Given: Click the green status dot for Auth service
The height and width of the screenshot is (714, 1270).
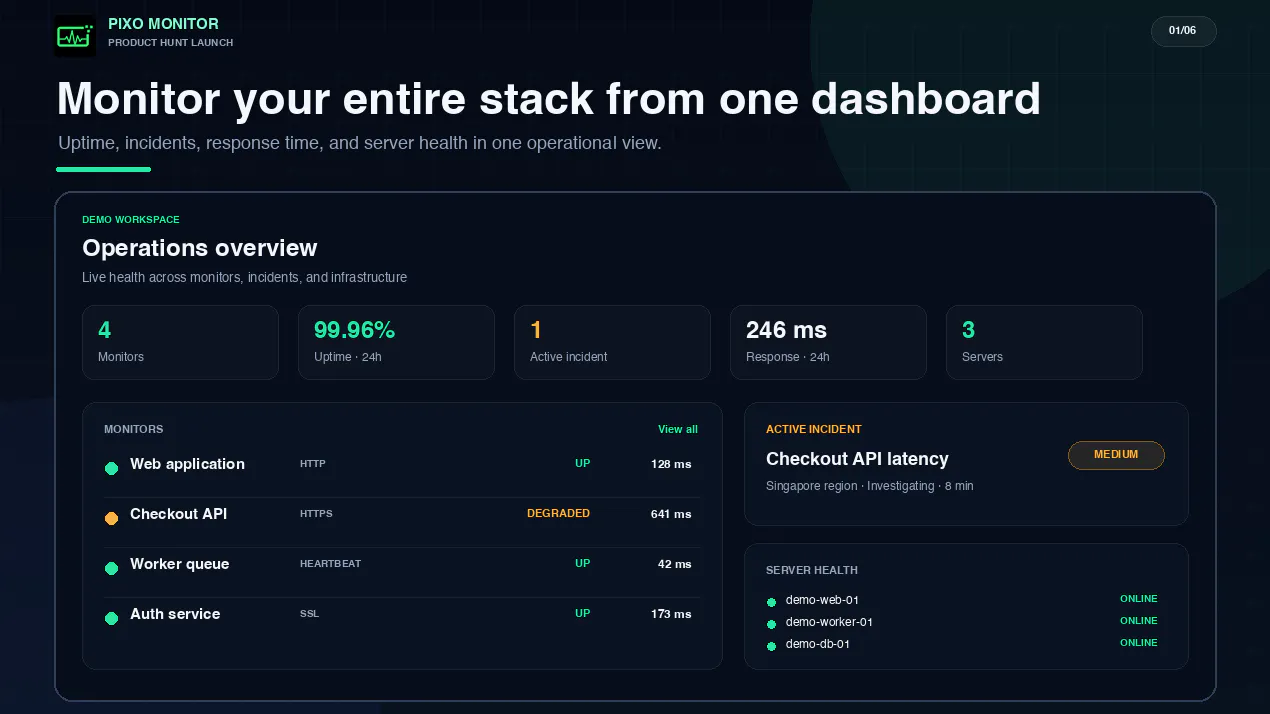Looking at the screenshot, I should pyautogui.click(x=112, y=618).
